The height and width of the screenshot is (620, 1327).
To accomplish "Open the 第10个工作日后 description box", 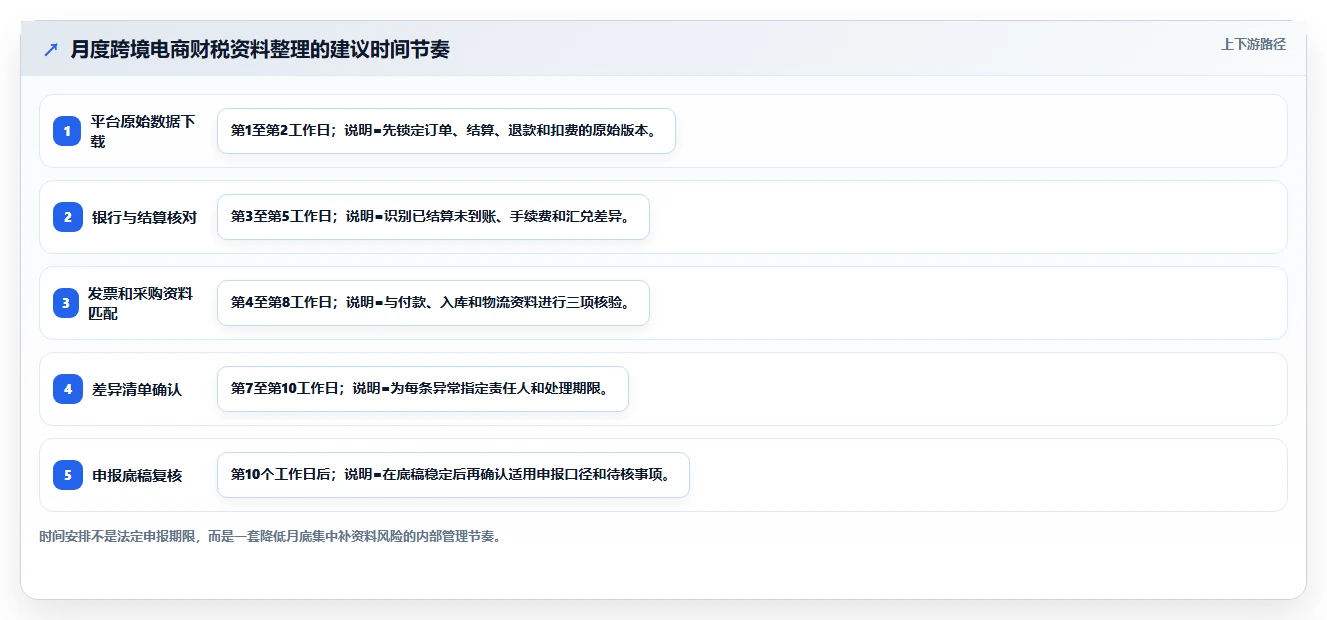I will (453, 475).
